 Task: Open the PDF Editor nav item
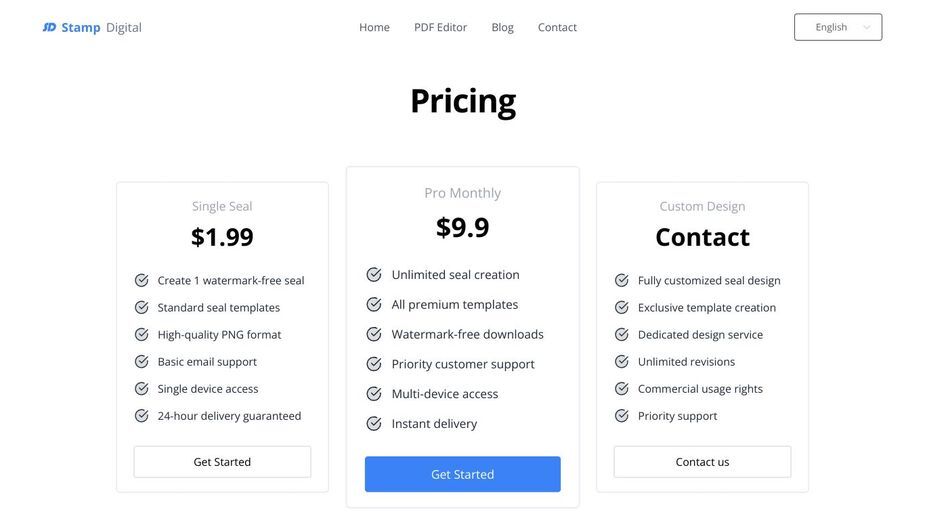point(440,27)
